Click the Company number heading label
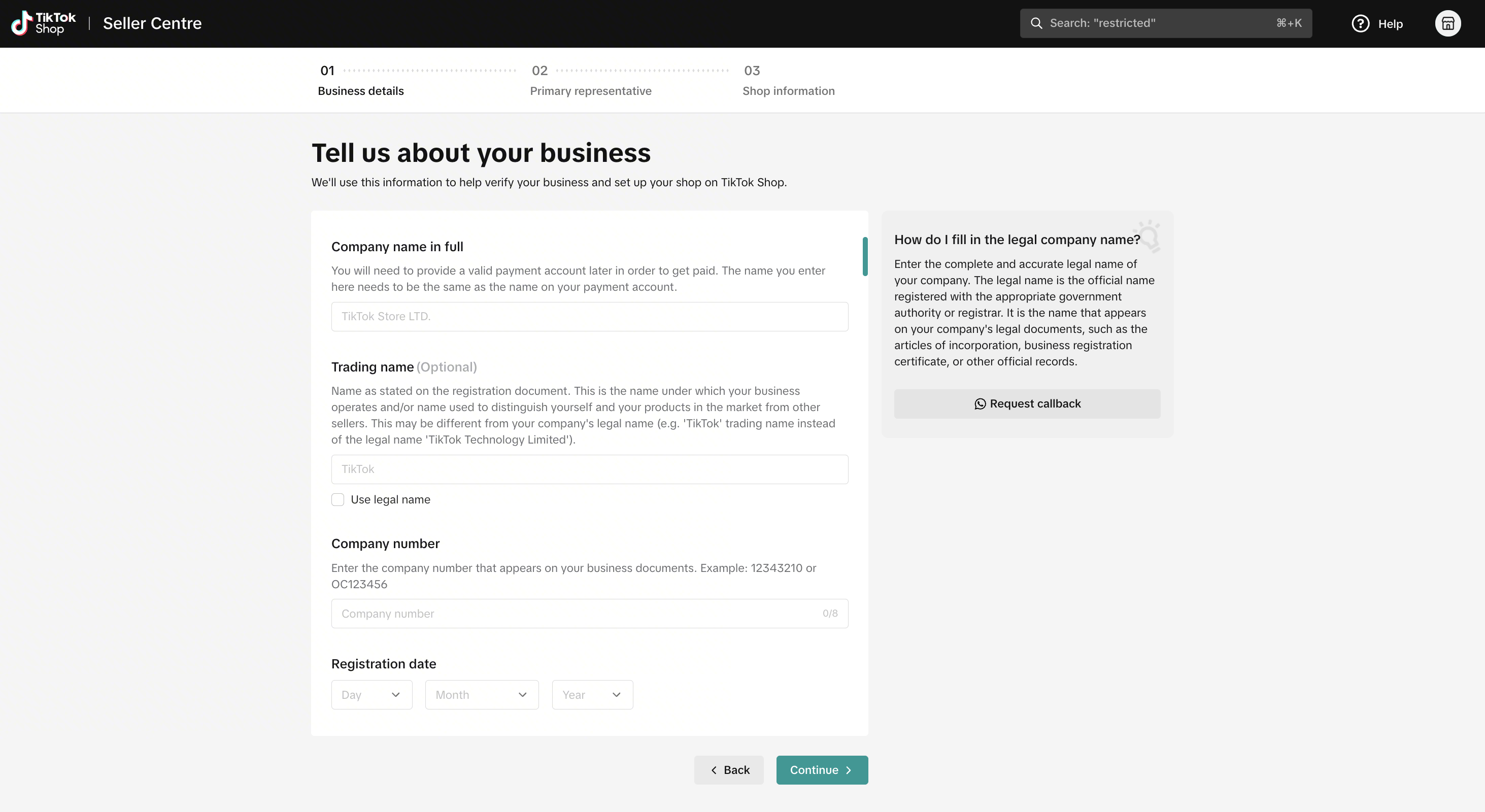Viewport: 1485px width, 812px height. click(385, 544)
